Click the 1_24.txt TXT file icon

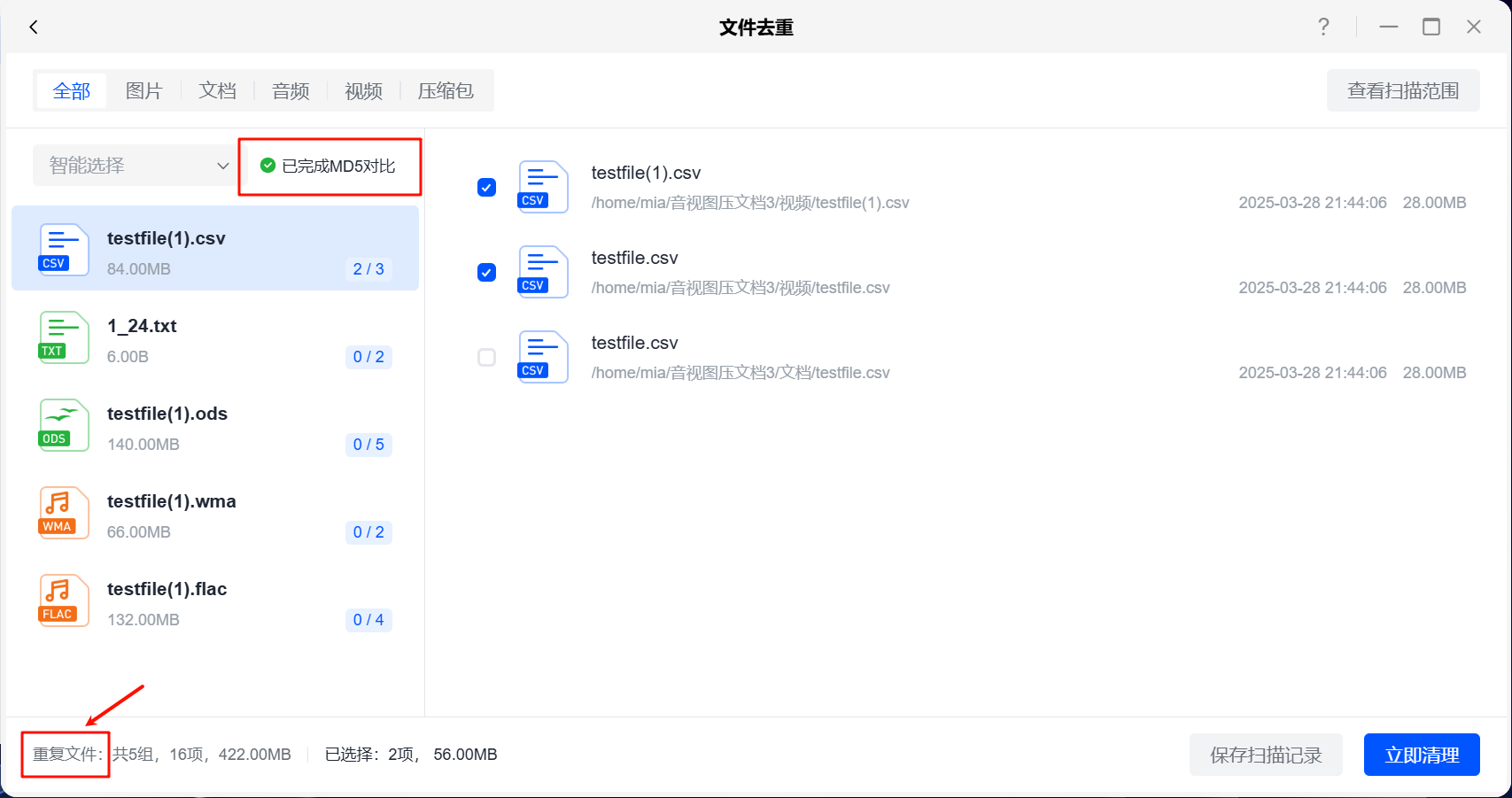click(x=64, y=337)
